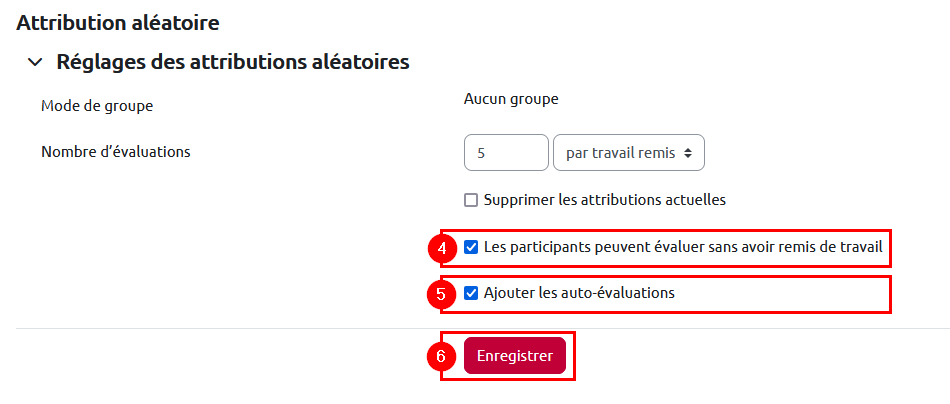Collapse the random allocation settings chevron
This screenshot has width=950, height=404.
36,62
